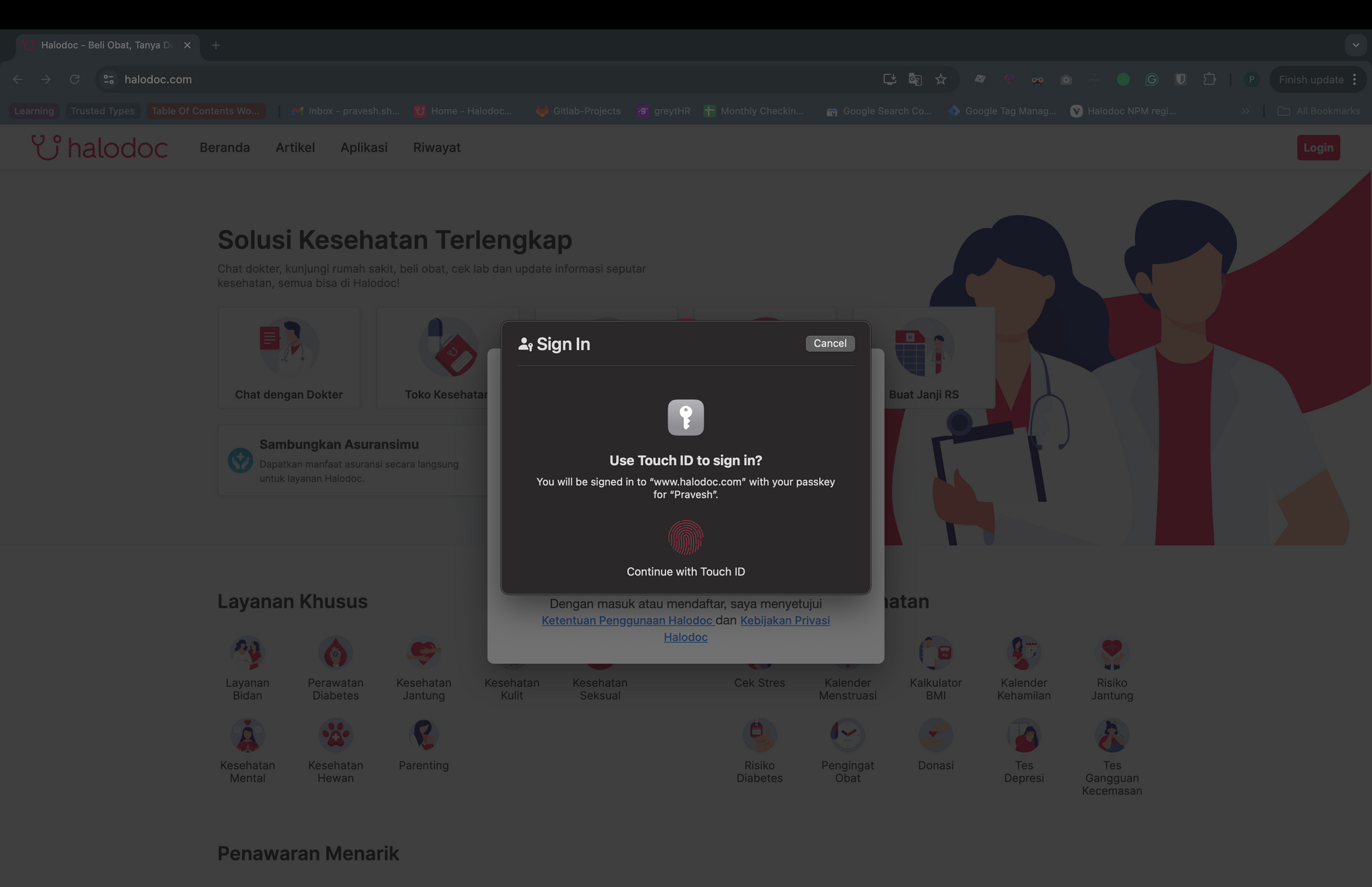Click the Beranda menu item
1372x887 pixels.
pyautogui.click(x=224, y=147)
